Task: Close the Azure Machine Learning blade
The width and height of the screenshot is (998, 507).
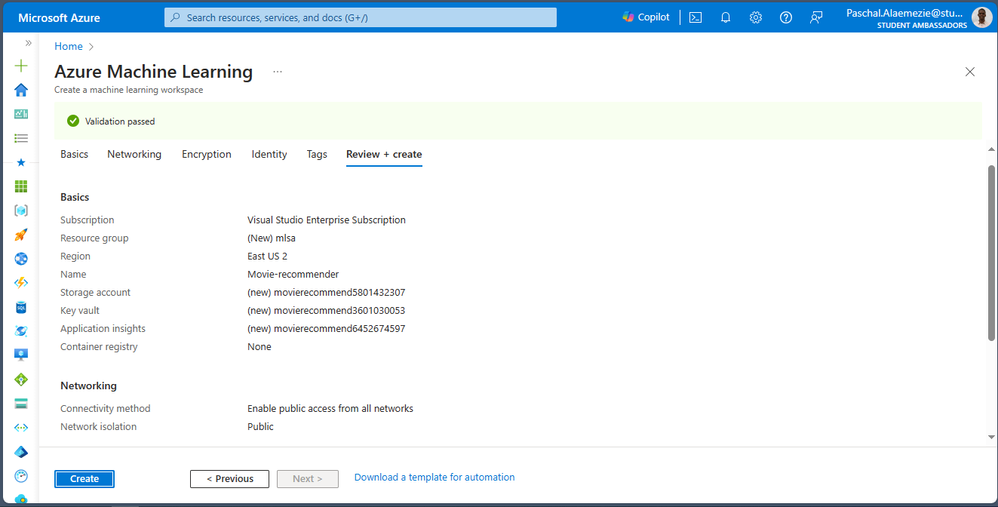Action: click(x=970, y=72)
